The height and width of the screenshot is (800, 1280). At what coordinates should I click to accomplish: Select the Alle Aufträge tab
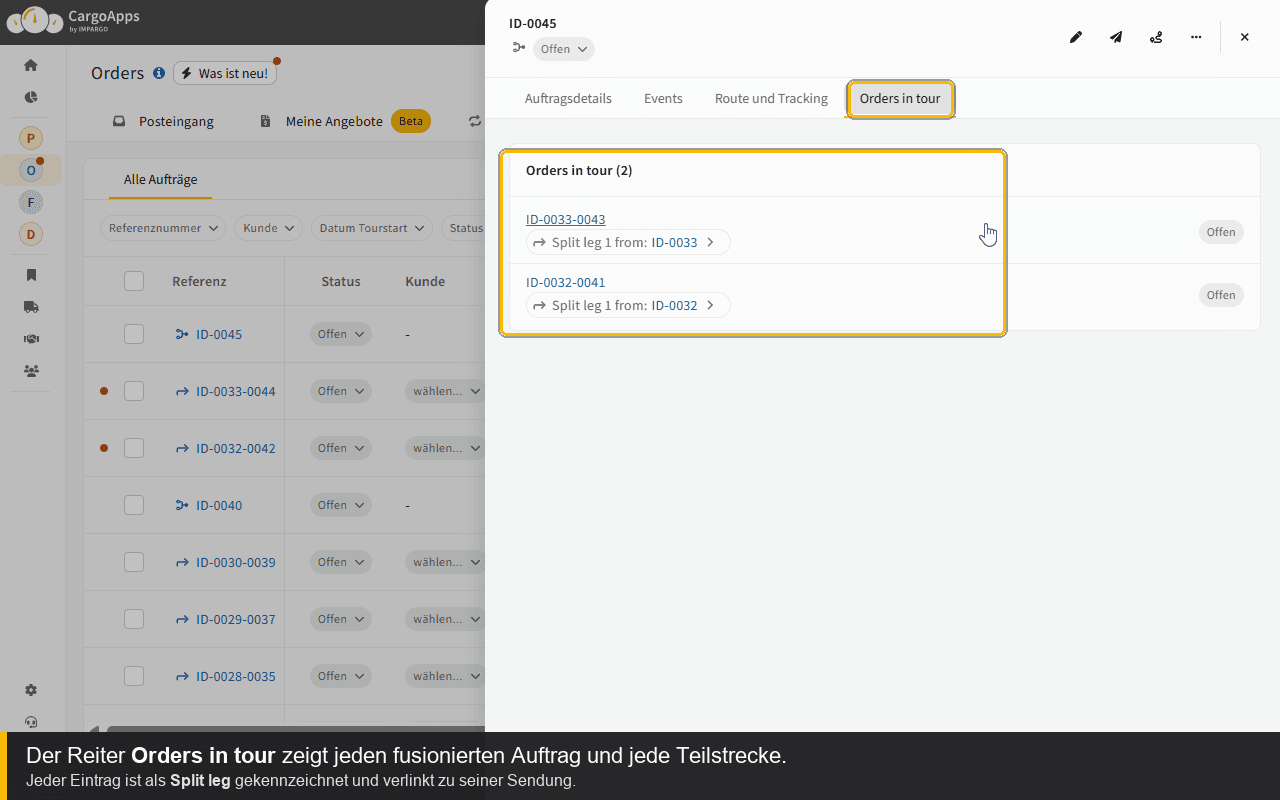161,180
